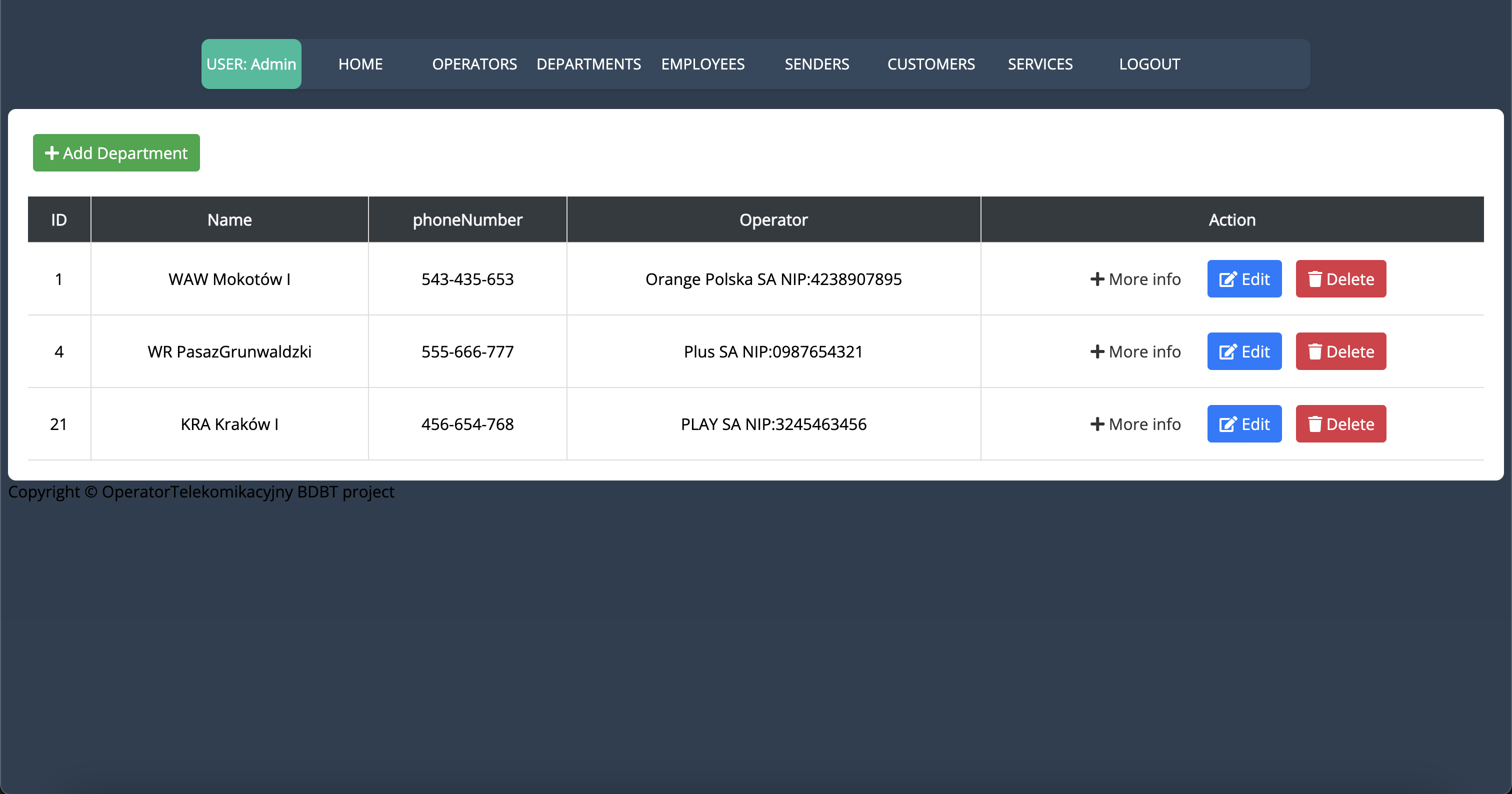This screenshot has height=794, width=1512.
Task: Open the OPERATORS menu item
Action: [x=474, y=64]
